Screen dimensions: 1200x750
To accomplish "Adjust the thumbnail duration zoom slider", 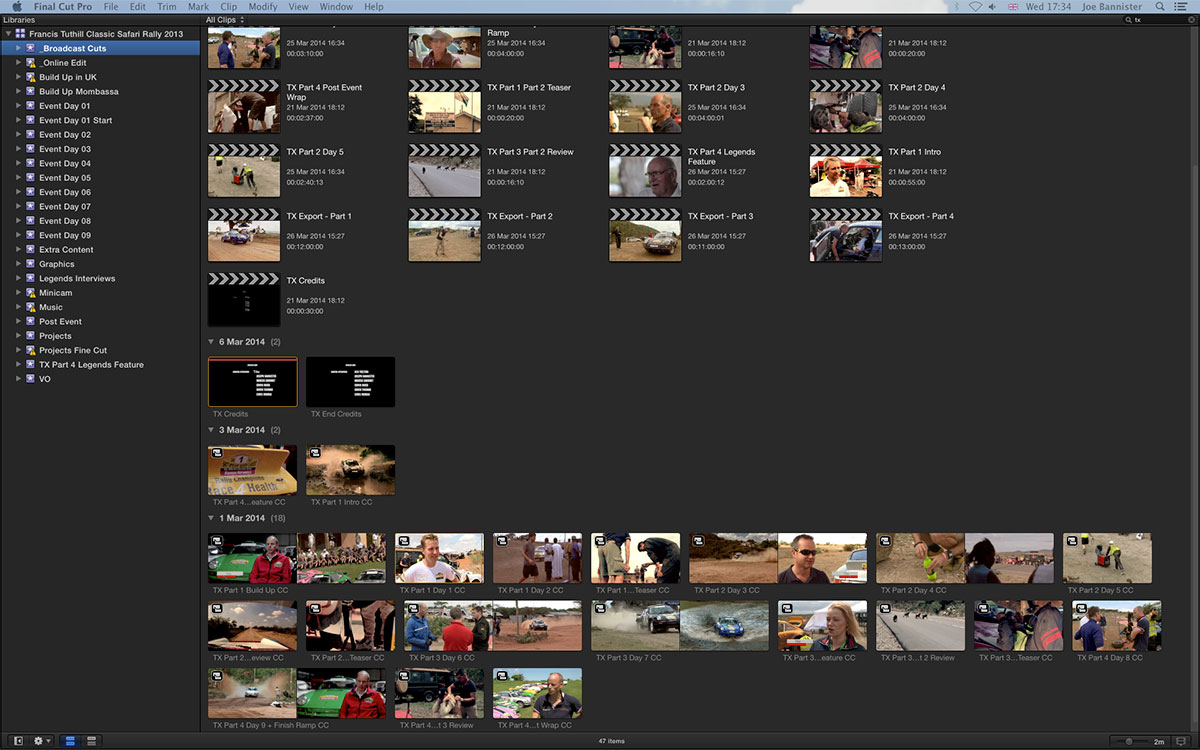I will point(1130,741).
